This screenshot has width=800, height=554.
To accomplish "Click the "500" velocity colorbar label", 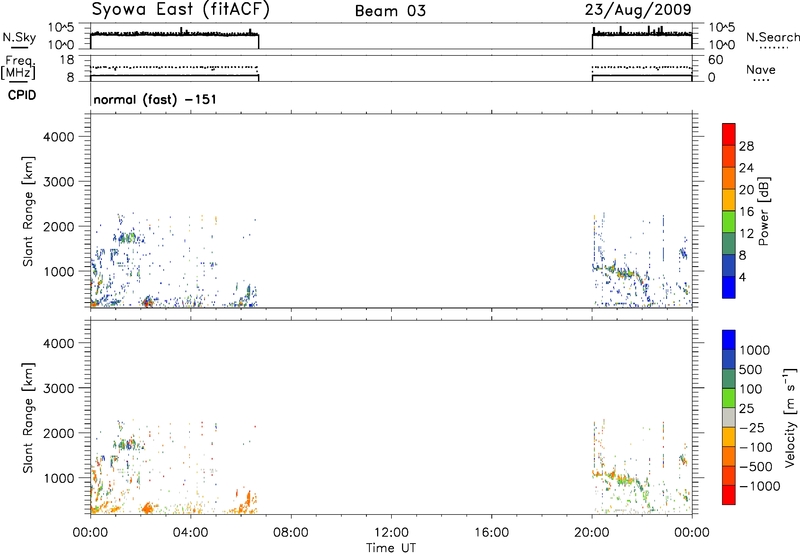I will tap(752, 370).
